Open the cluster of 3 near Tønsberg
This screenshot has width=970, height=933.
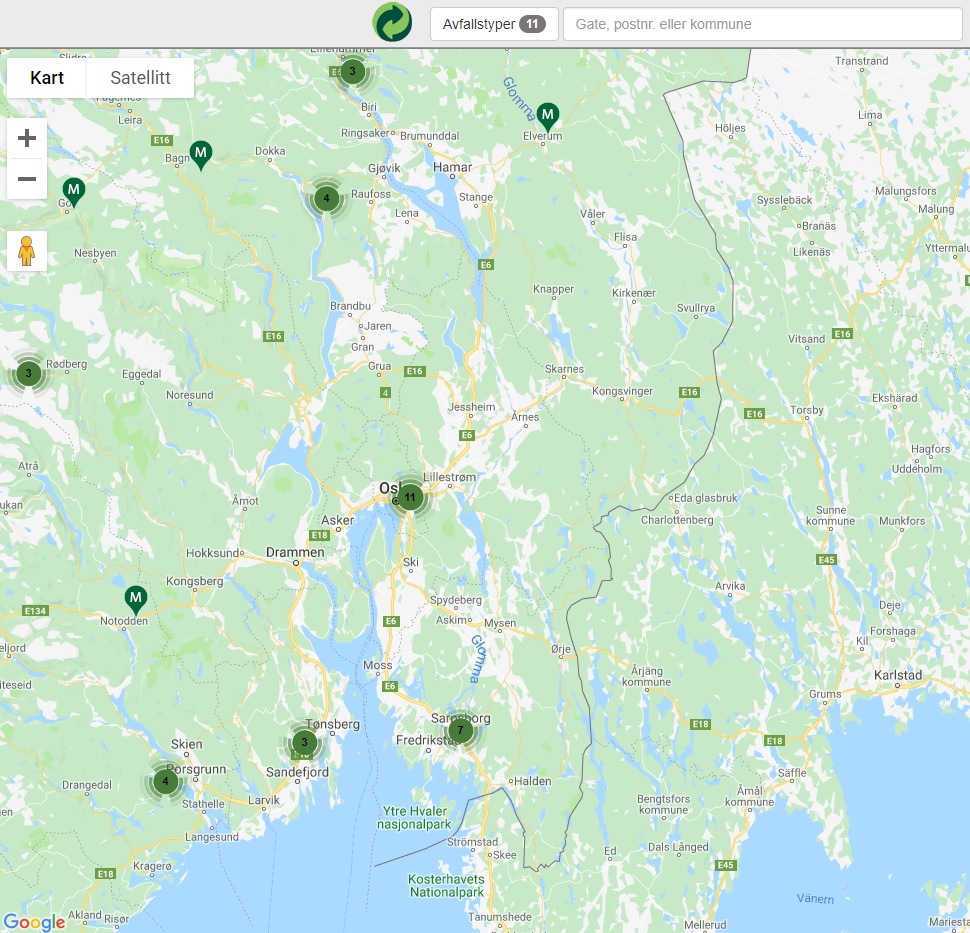tap(304, 742)
